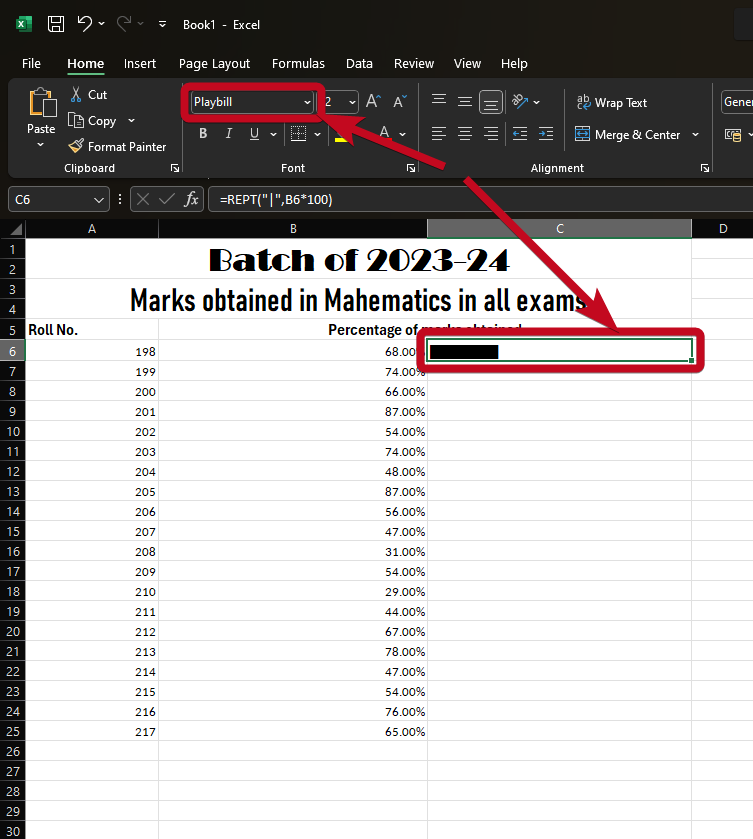
Task: Expand the Undo history arrow
Action: pos(102,24)
